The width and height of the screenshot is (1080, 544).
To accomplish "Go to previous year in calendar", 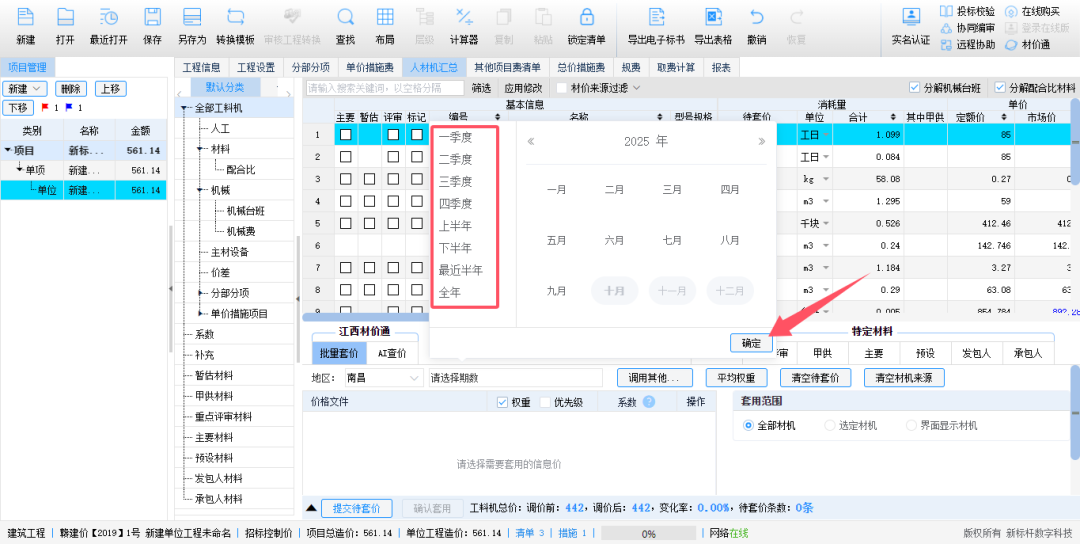I will pos(531,142).
